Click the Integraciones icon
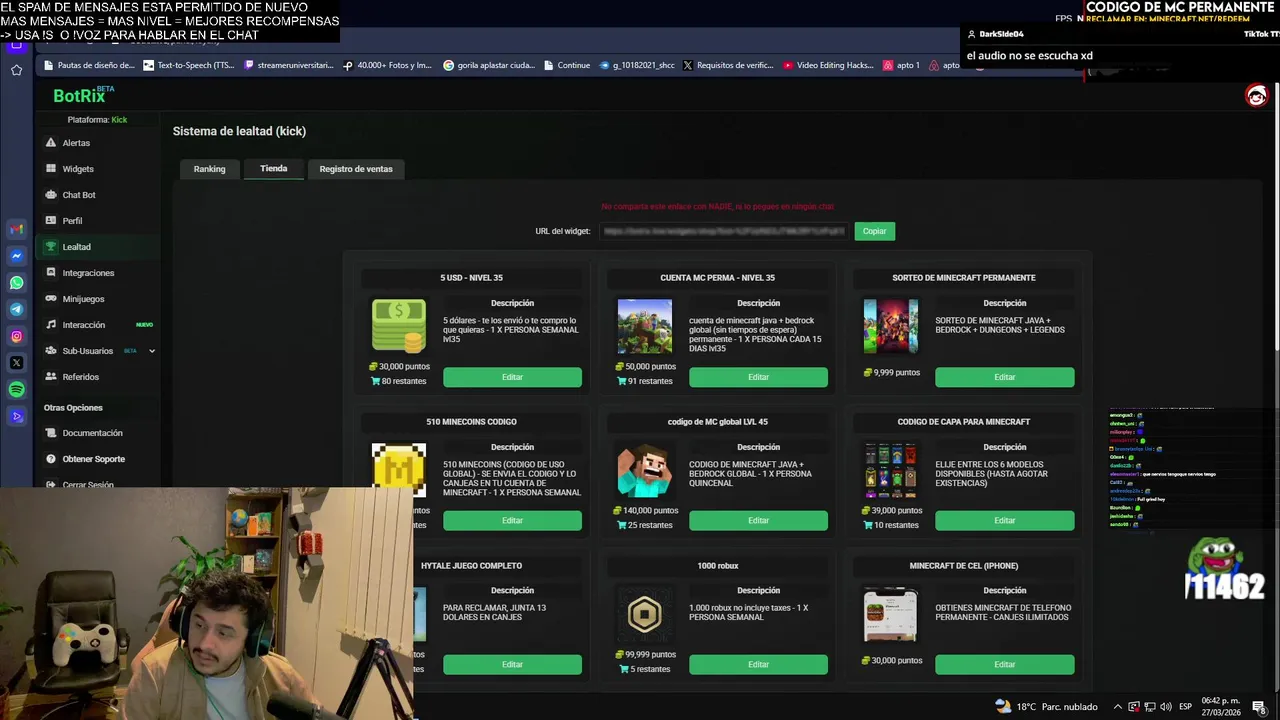1280x720 pixels. 51,273
